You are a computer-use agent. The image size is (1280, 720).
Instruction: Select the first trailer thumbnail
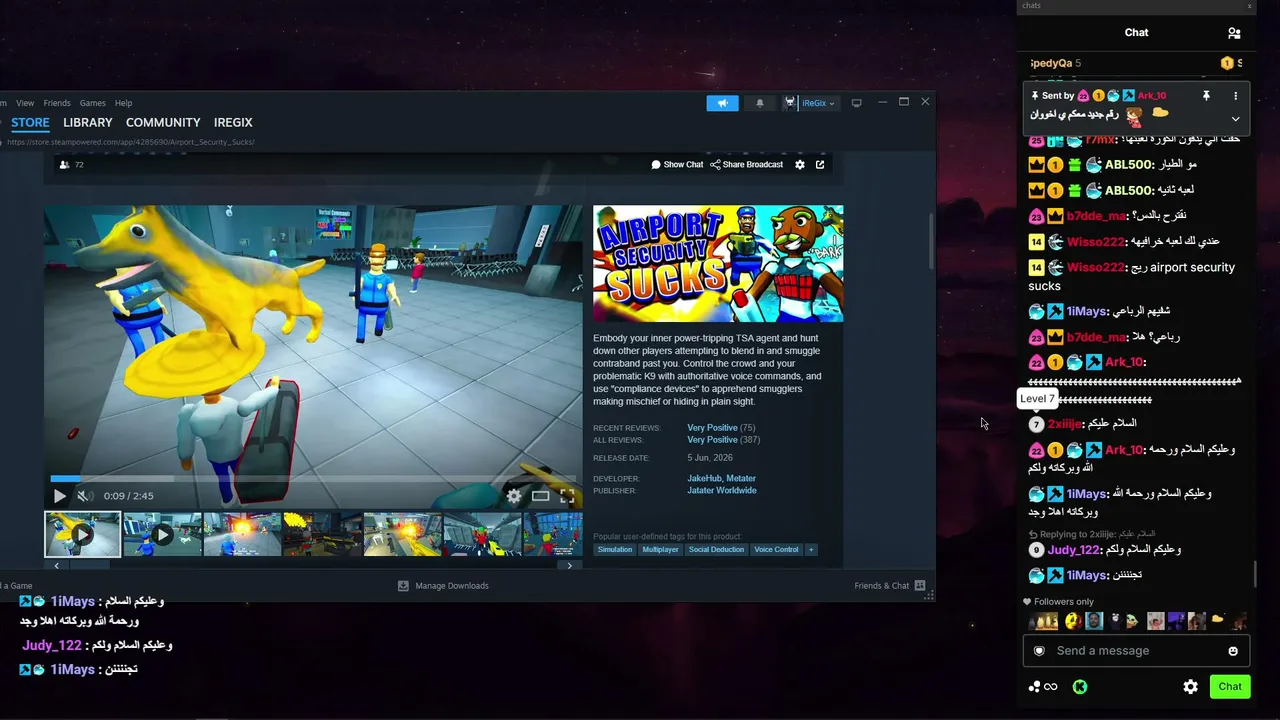(82, 534)
